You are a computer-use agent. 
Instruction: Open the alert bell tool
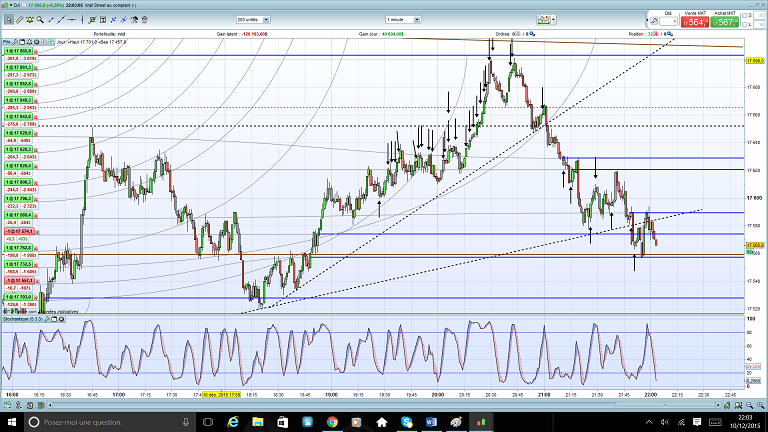coord(30,20)
